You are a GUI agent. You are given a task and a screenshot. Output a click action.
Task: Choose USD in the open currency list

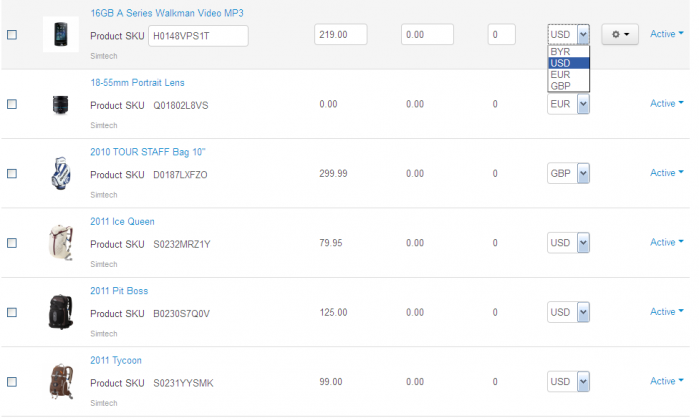pos(568,63)
